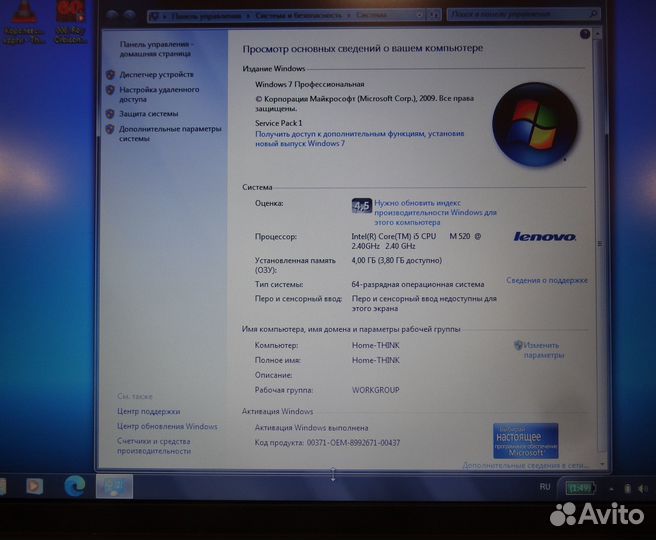This screenshot has height=540, width=656.
Task: Click full name Home-THINK next to Полное имя
Action: [x=376, y=360]
